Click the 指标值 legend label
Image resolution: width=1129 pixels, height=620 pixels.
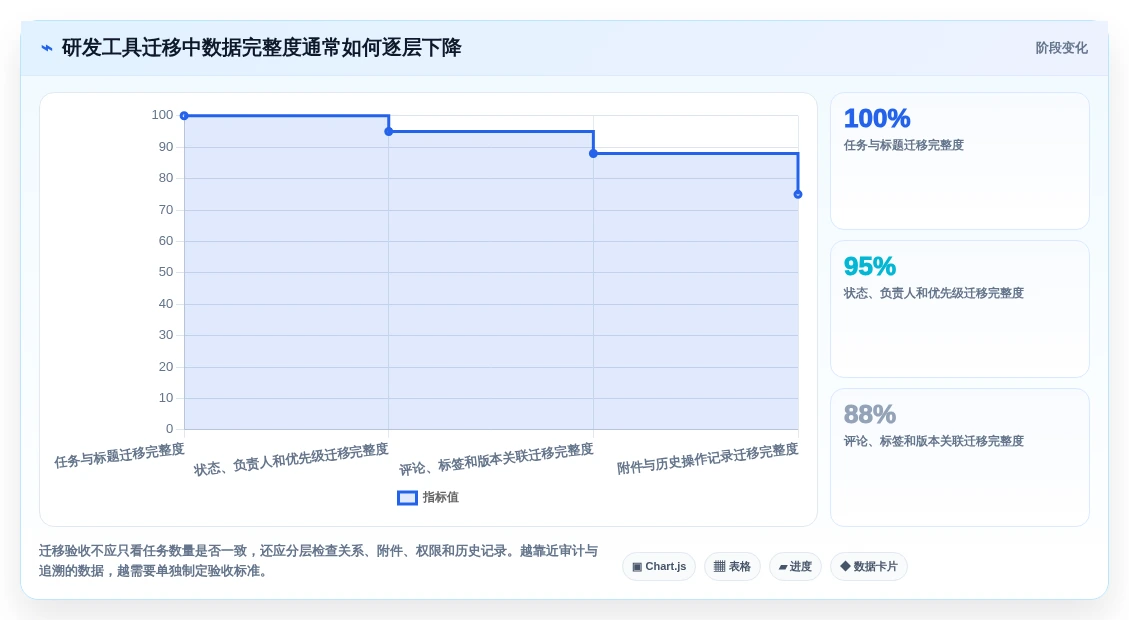coord(441,498)
